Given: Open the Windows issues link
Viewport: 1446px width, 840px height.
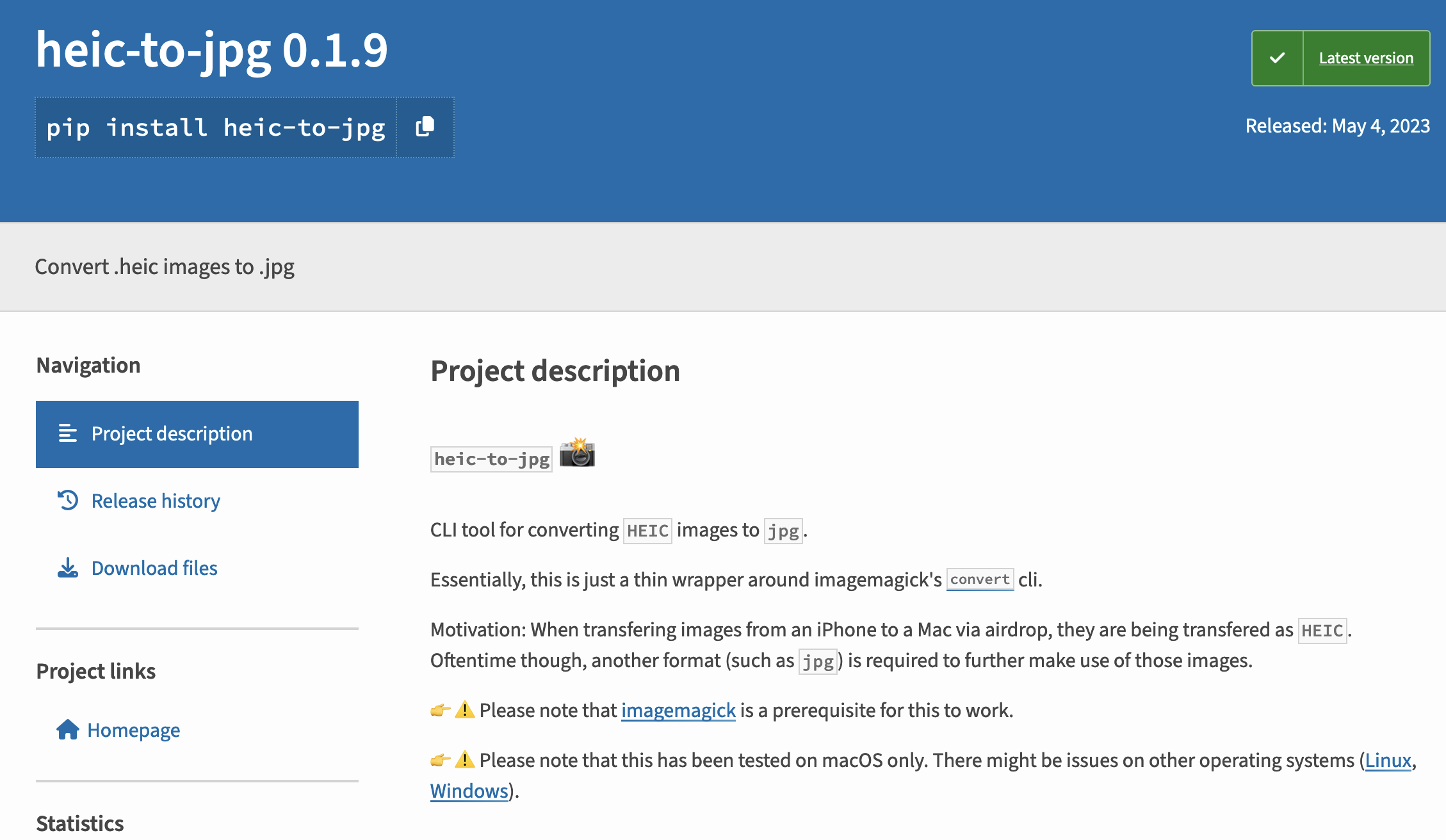Looking at the screenshot, I should (x=469, y=791).
